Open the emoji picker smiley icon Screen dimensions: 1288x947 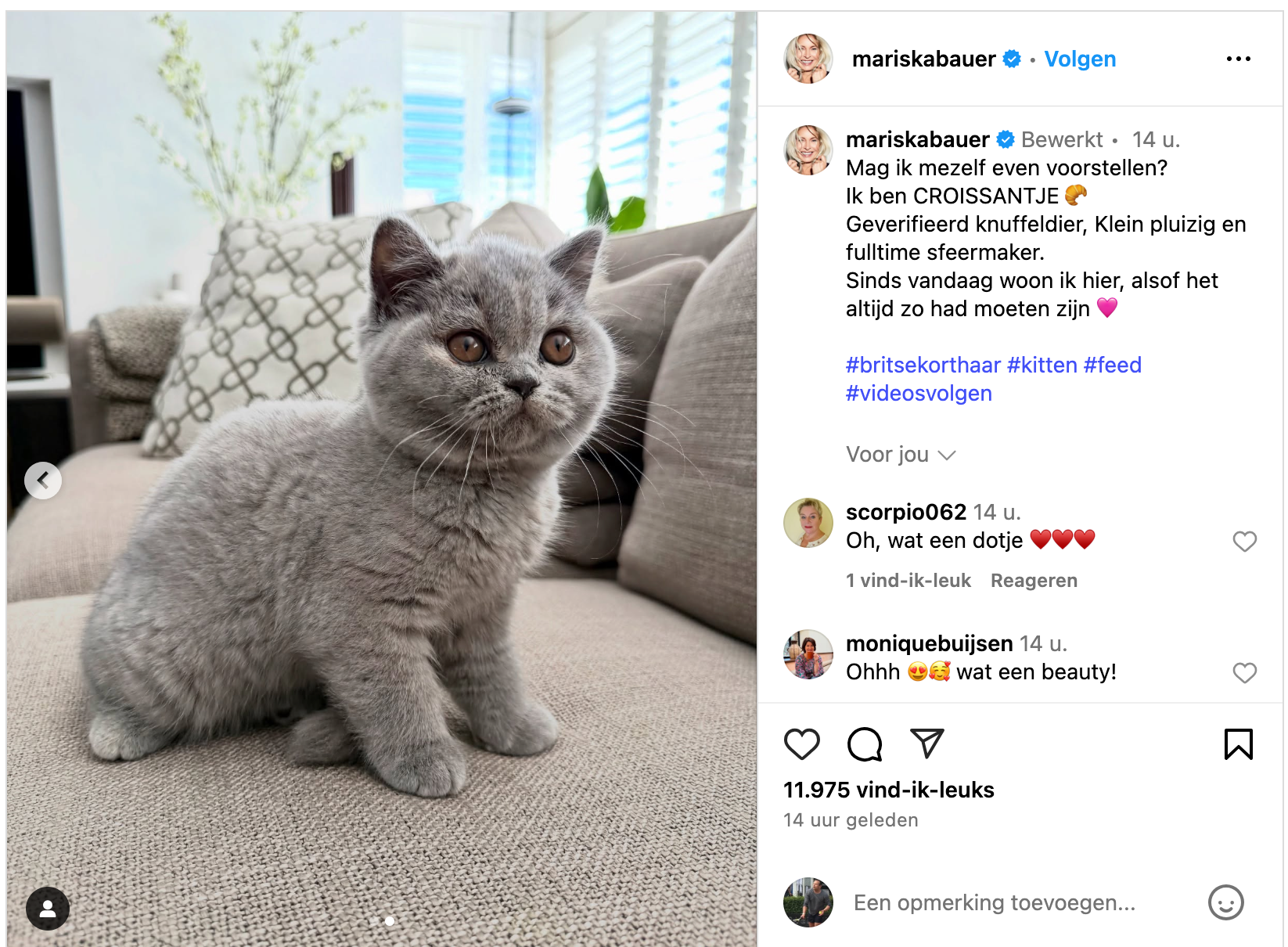[1226, 902]
